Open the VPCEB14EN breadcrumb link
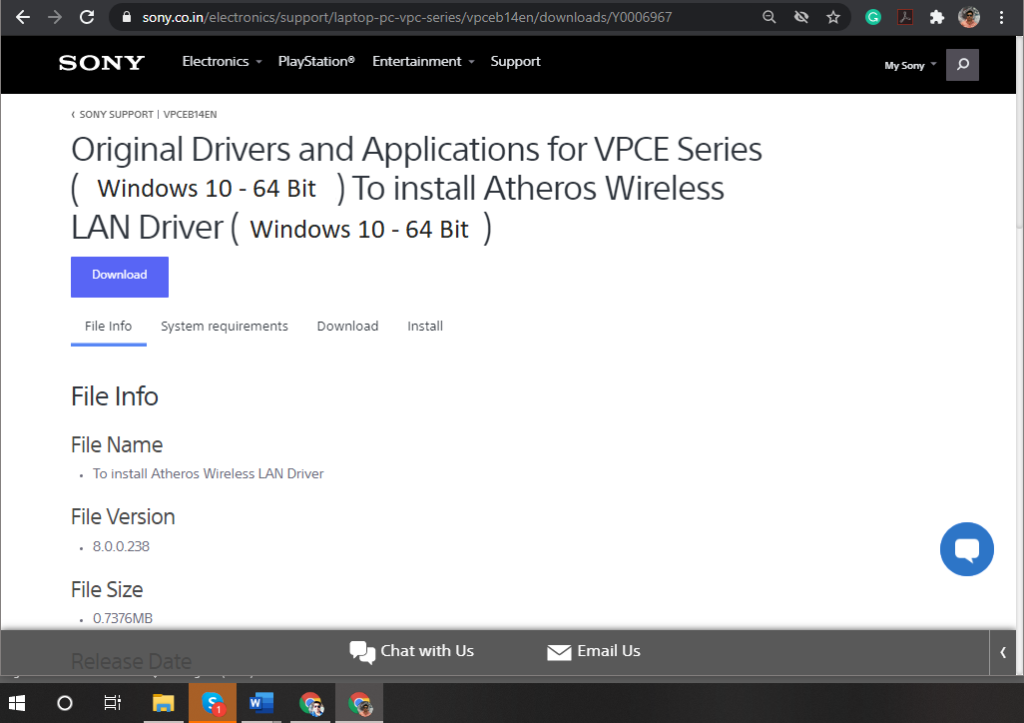 [190, 113]
